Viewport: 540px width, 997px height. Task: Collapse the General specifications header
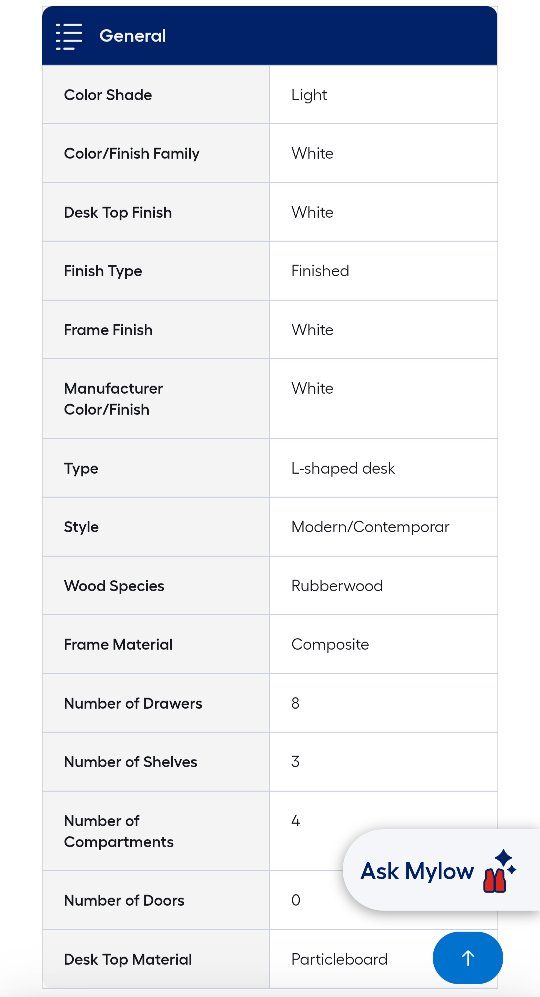point(269,36)
